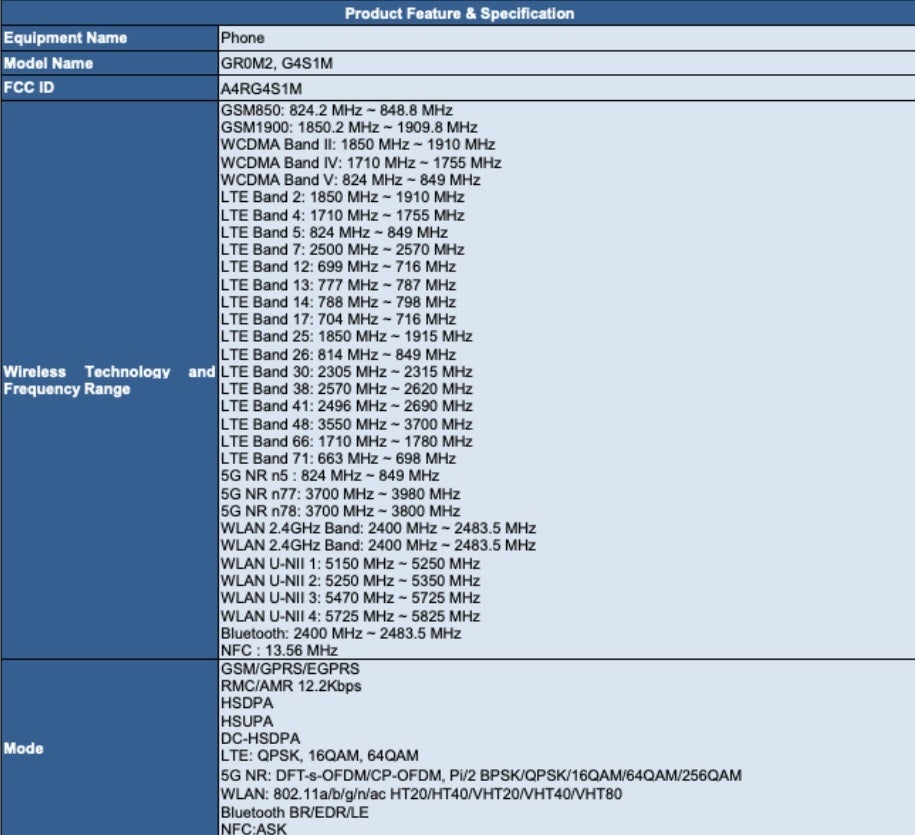This screenshot has width=915, height=835.
Task: Click the 'Bluetooth BR/EDR/LE' mode line
Action: (x=294, y=812)
